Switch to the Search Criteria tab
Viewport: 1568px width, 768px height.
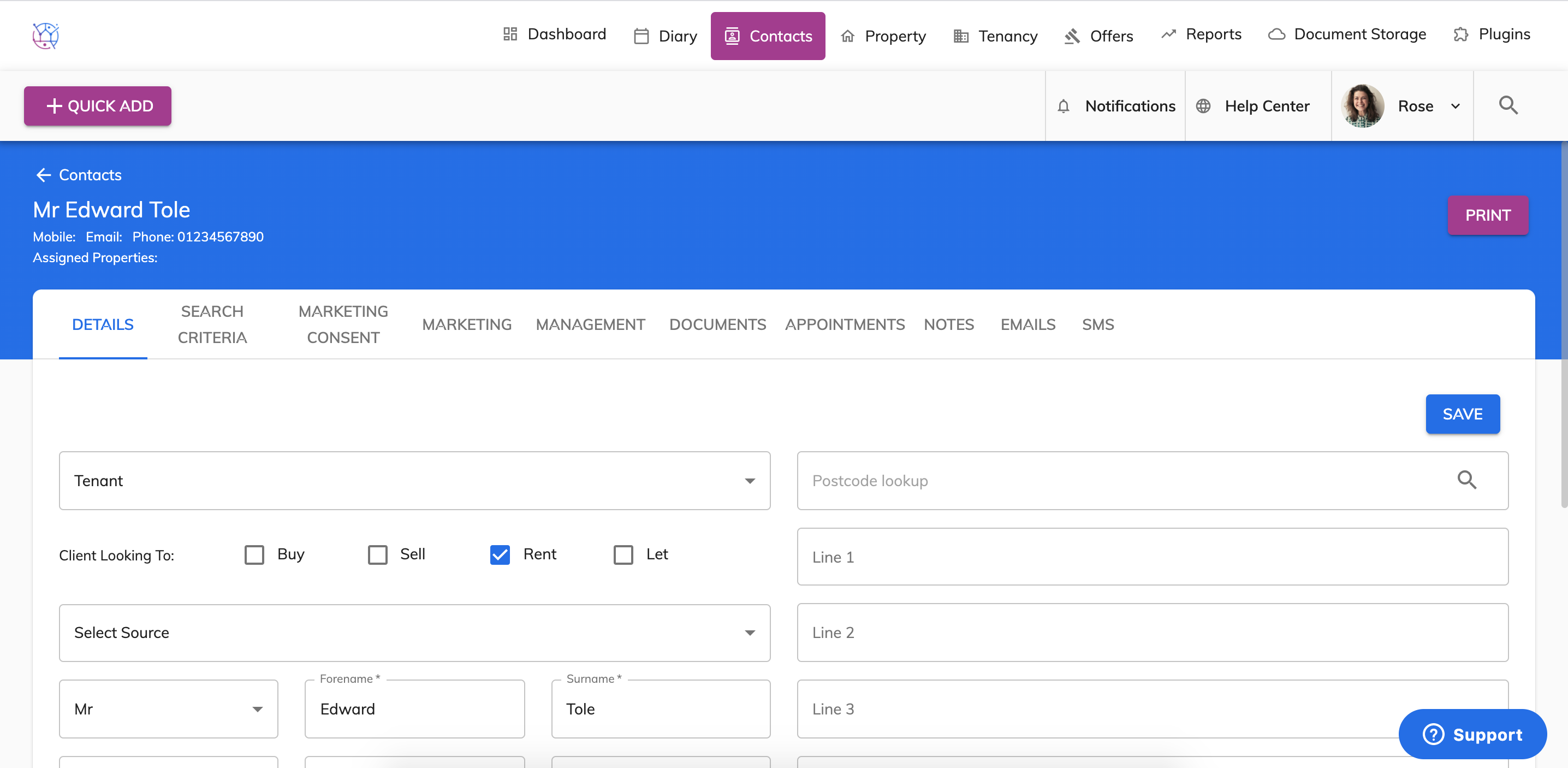point(212,324)
